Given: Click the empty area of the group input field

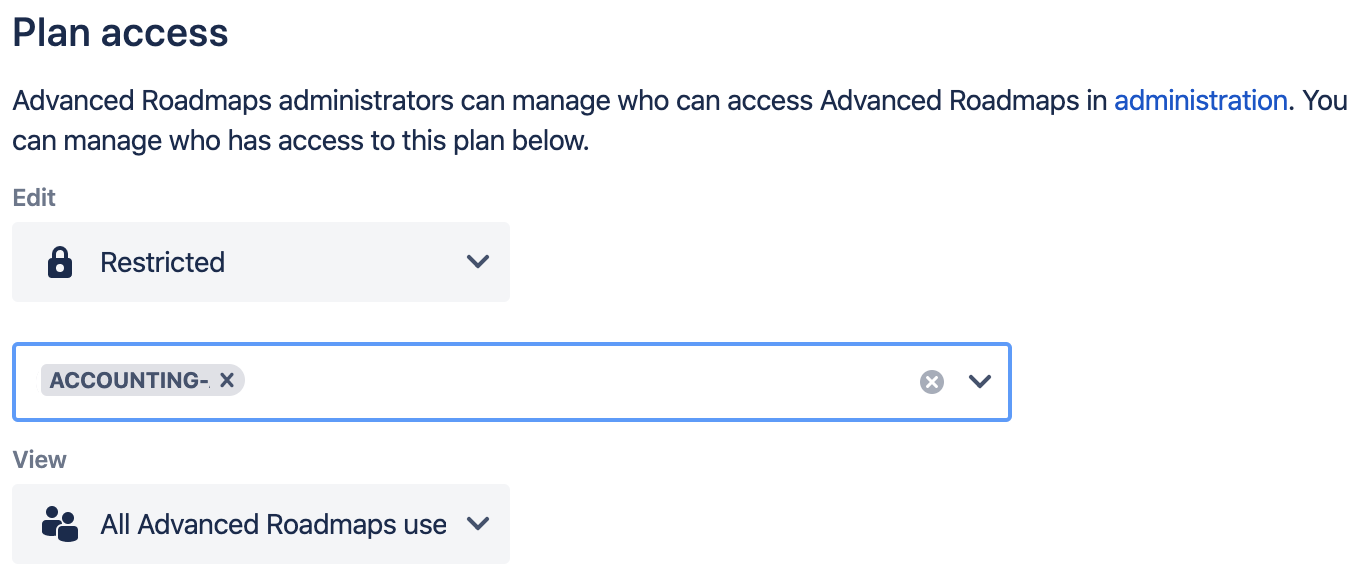Looking at the screenshot, I should pos(580,381).
